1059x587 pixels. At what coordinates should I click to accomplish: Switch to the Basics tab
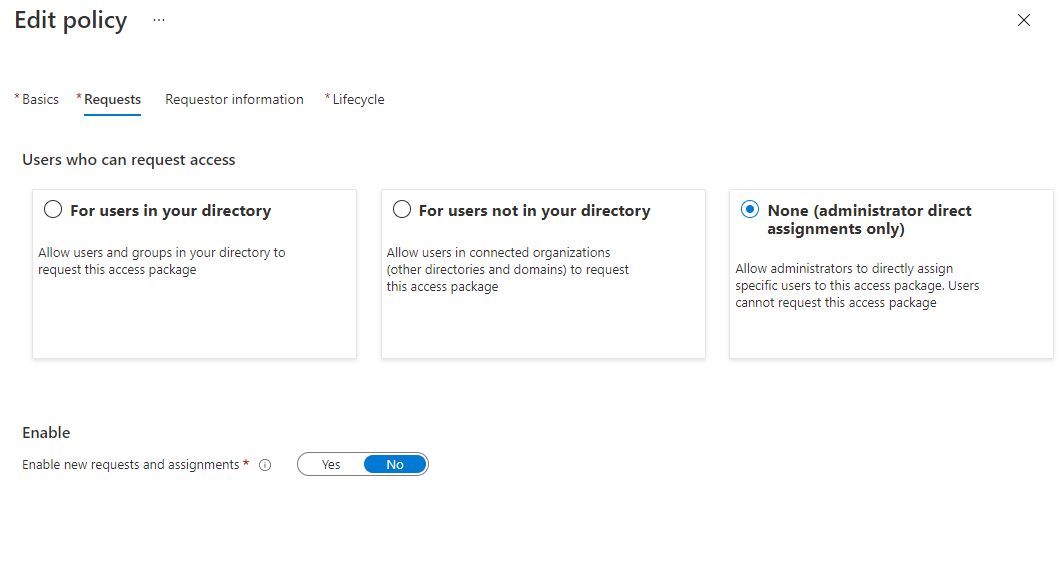(x=40, y=99)
